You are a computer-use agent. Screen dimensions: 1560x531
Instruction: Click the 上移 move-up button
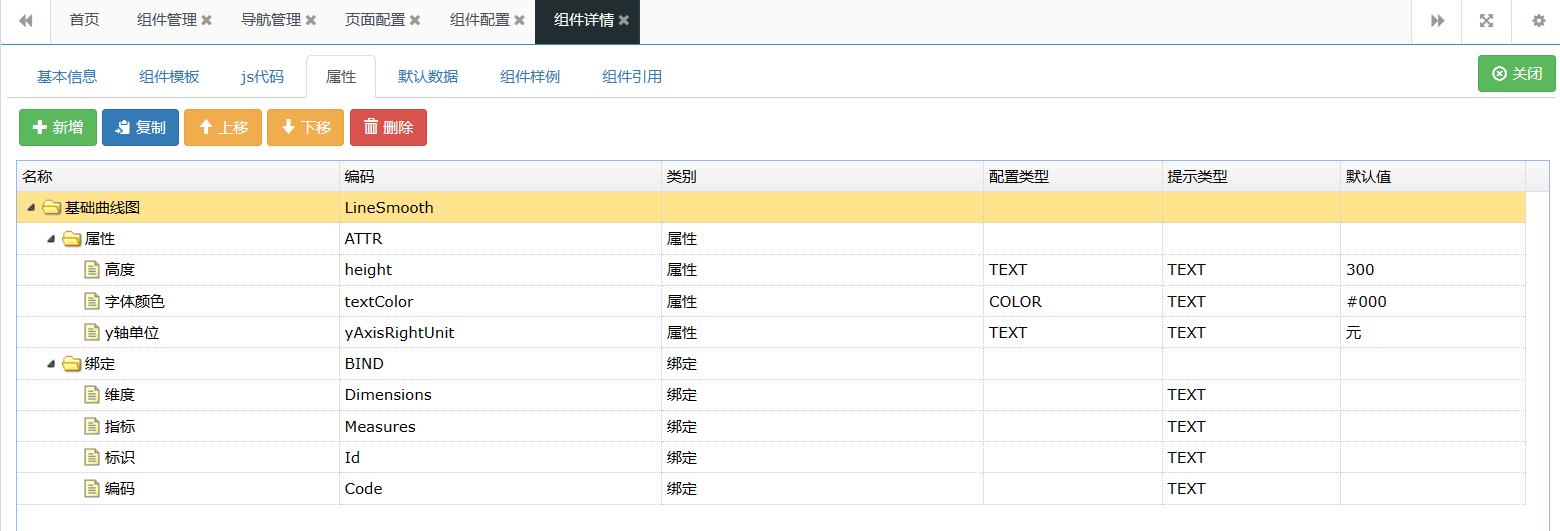click(223, 127)
